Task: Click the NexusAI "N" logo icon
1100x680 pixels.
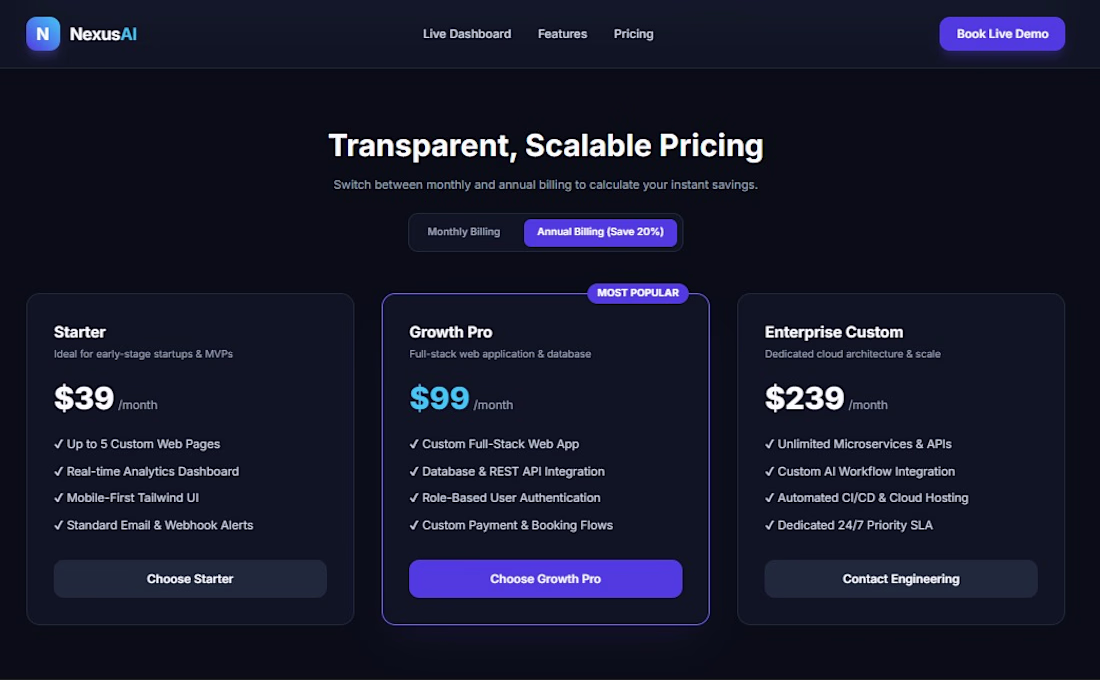Action: tap(43, 34)
